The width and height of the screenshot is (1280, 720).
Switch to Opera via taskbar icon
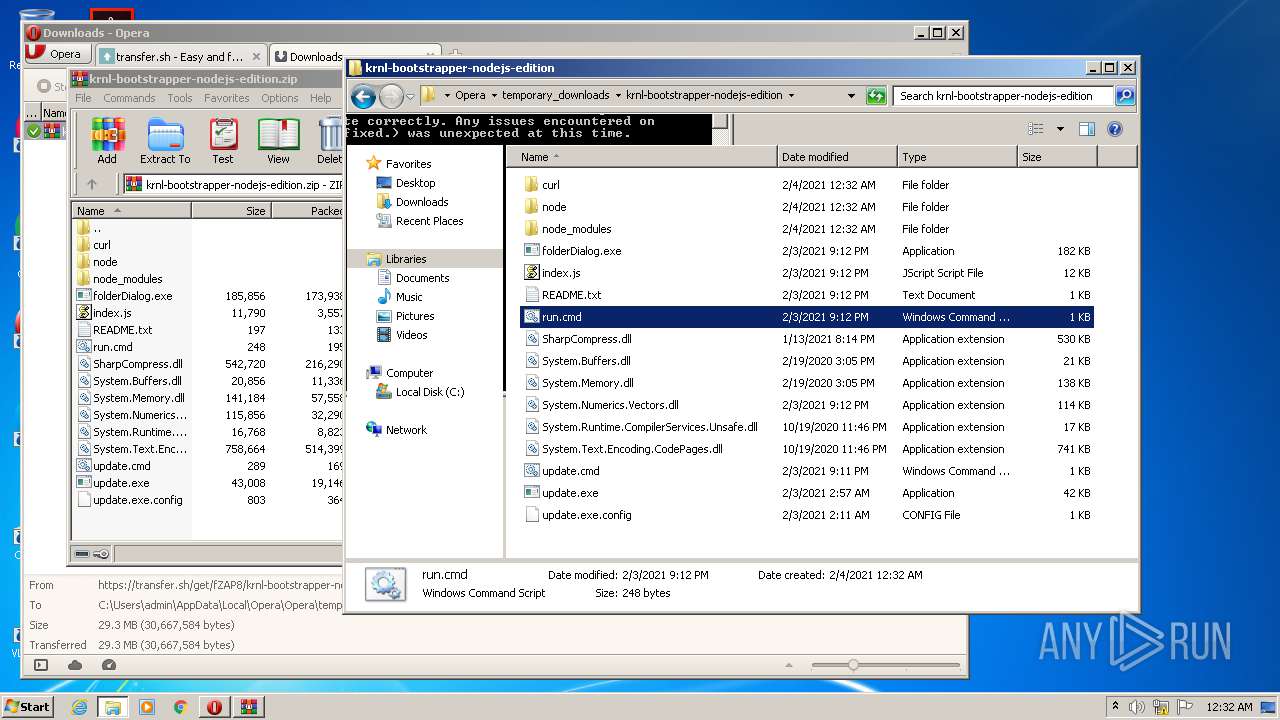(x=215, y=707)
